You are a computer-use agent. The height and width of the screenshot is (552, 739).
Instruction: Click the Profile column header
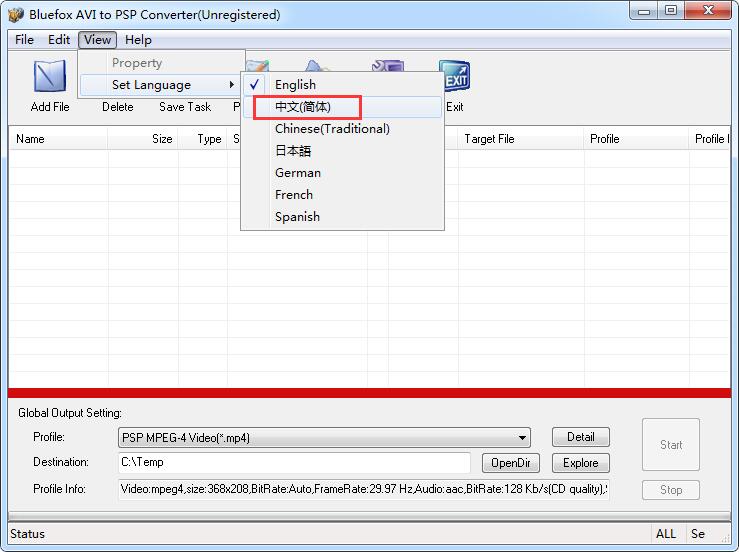tap(637, 139)
